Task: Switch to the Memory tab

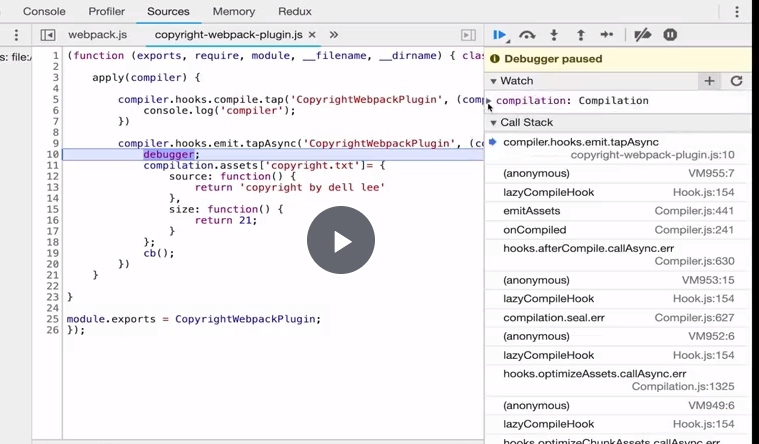Action: pos(233,12)
